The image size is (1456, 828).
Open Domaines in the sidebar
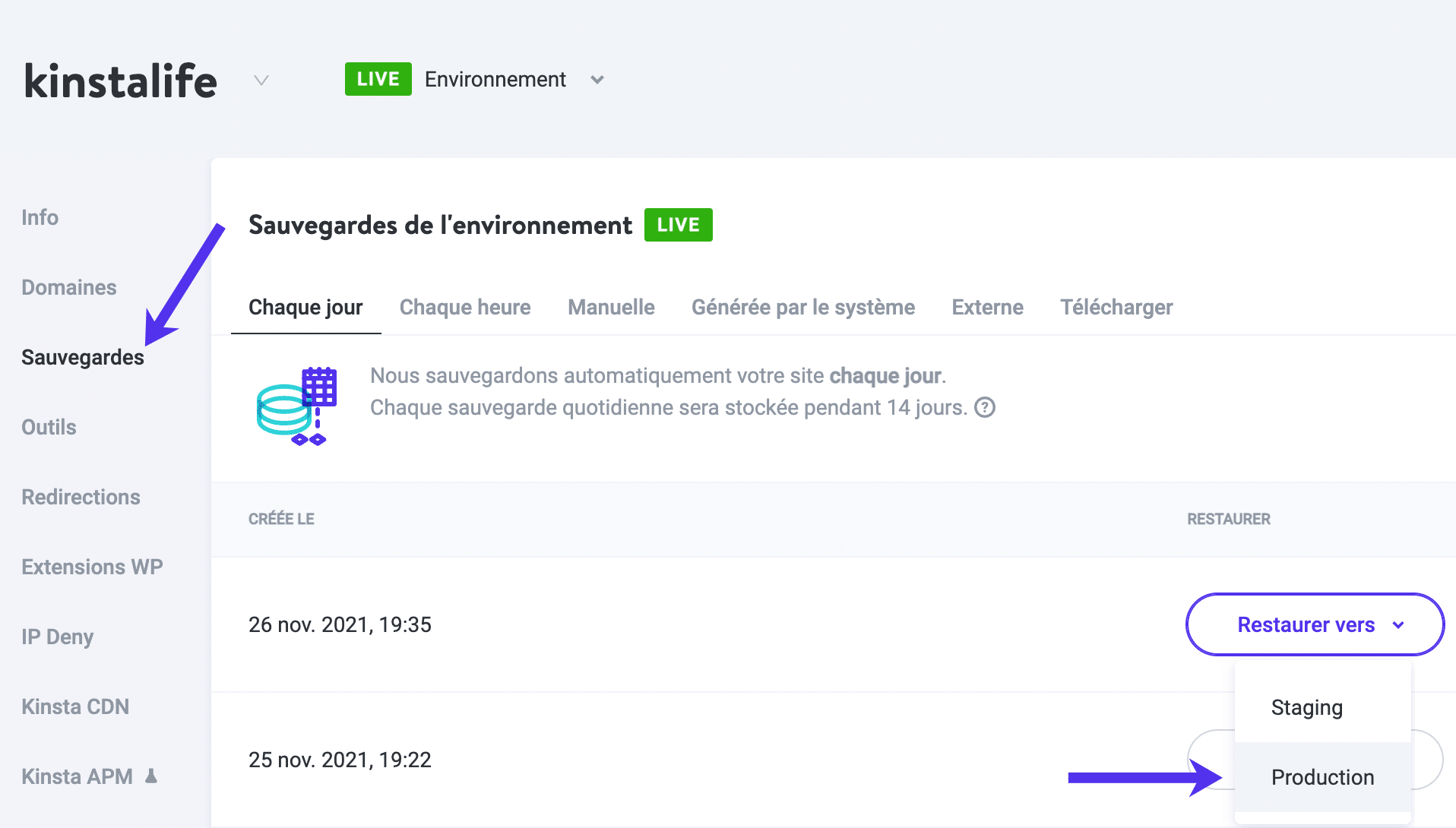point(68,287)
